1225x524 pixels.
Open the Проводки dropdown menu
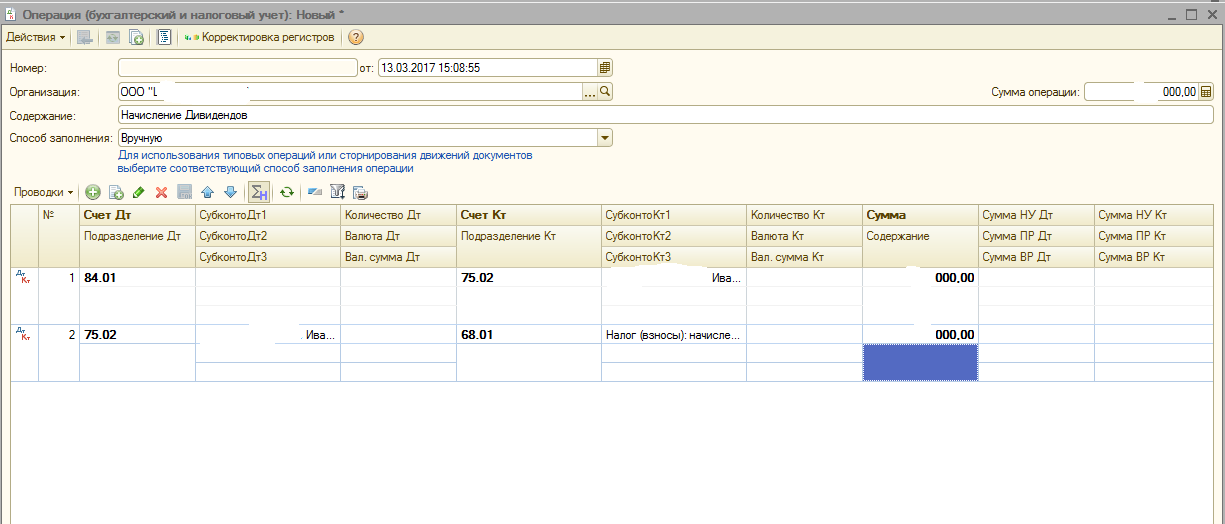pos(43,192)
